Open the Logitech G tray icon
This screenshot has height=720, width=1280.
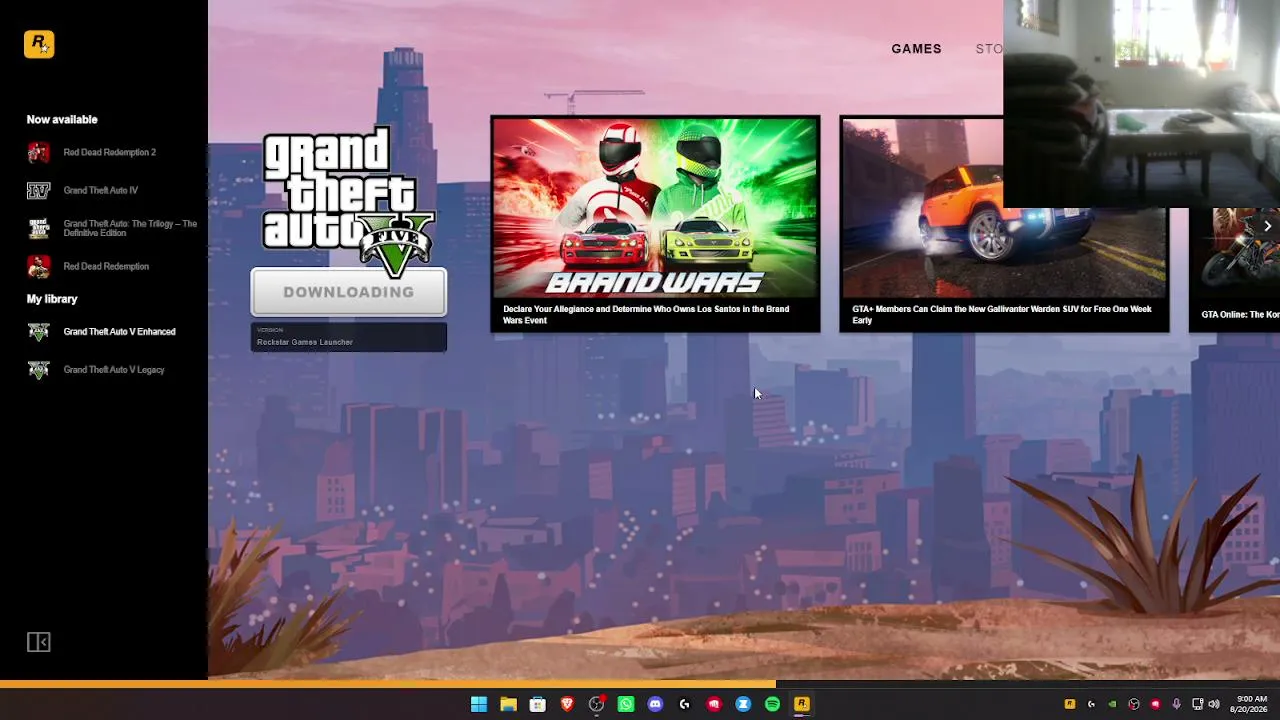click(x=1091, y=704)
